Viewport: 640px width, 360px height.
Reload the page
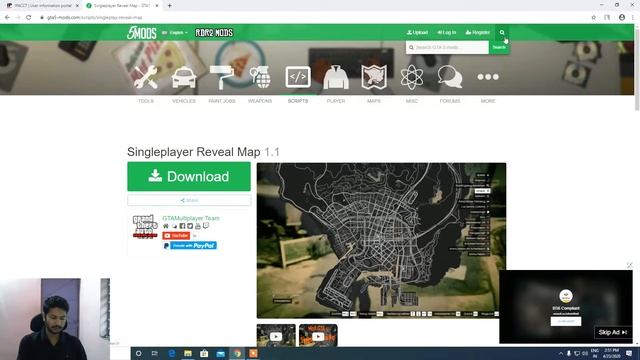coord(29,18)
